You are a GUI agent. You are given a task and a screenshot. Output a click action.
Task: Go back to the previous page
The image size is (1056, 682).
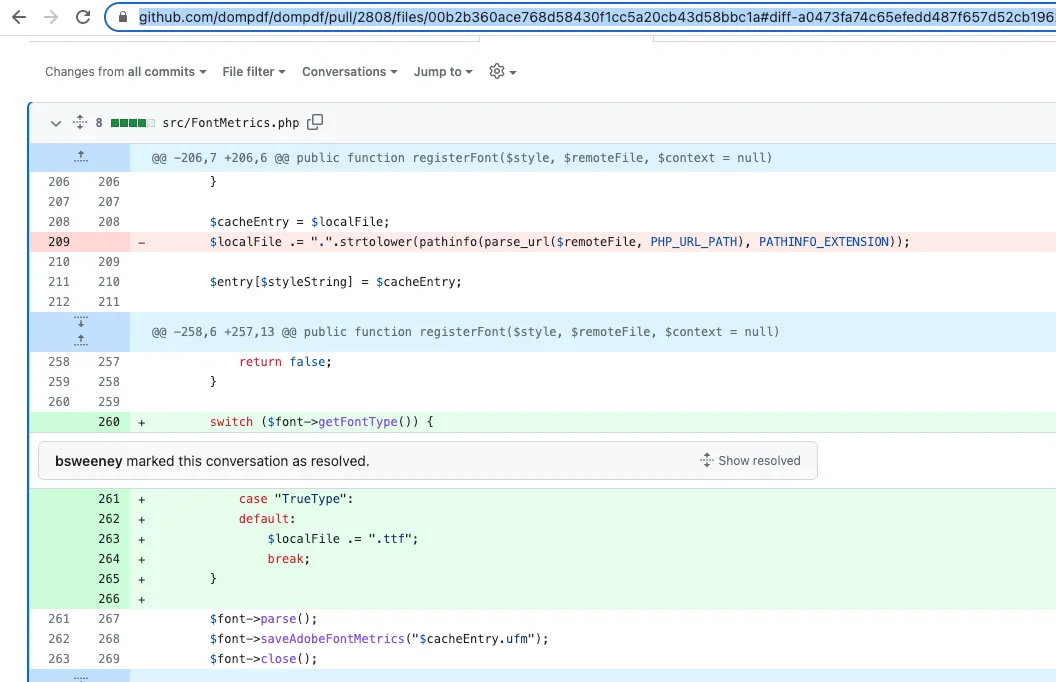point(19,17)
